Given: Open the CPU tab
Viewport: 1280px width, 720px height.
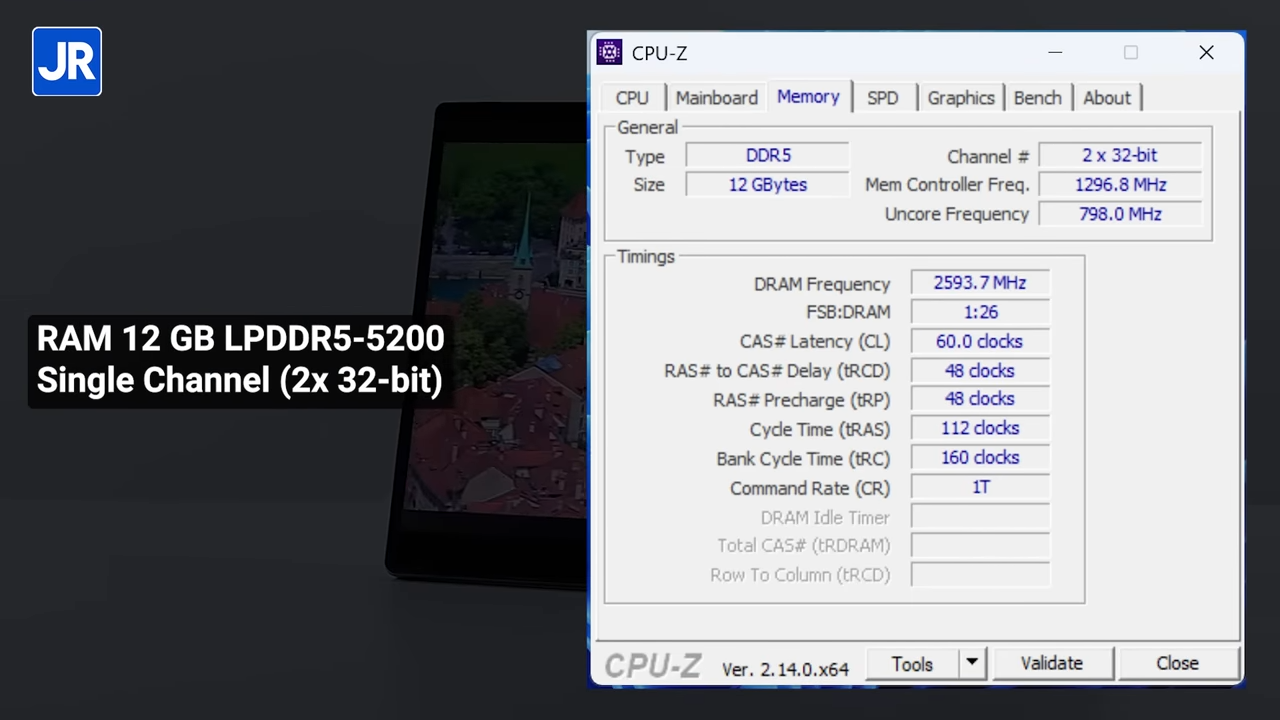Looking at the screenshot, I should (632, 98).
